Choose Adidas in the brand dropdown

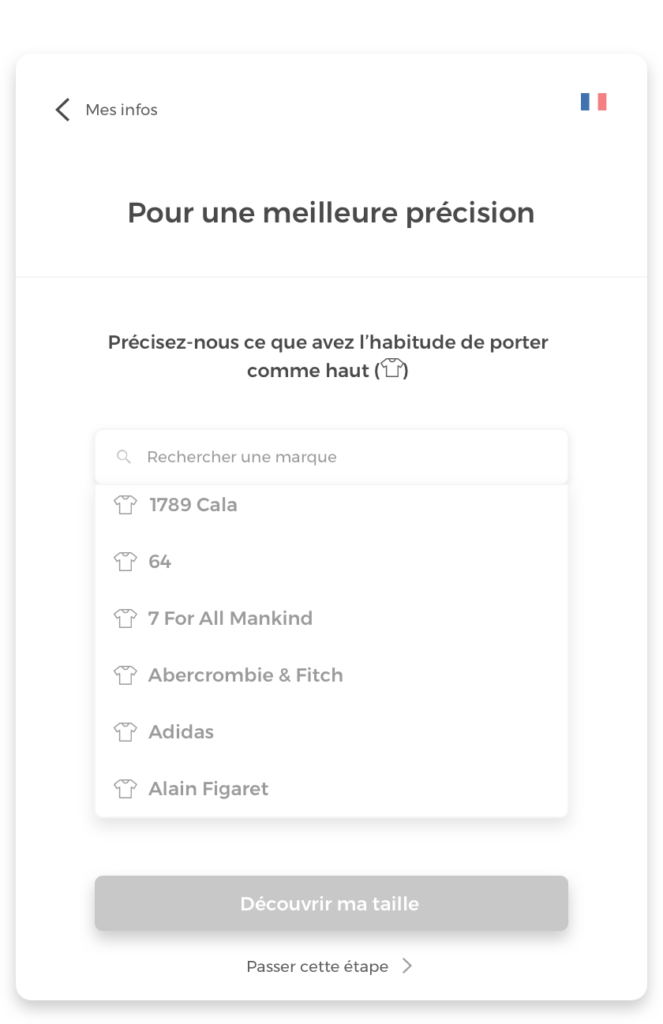coord(181,732)
